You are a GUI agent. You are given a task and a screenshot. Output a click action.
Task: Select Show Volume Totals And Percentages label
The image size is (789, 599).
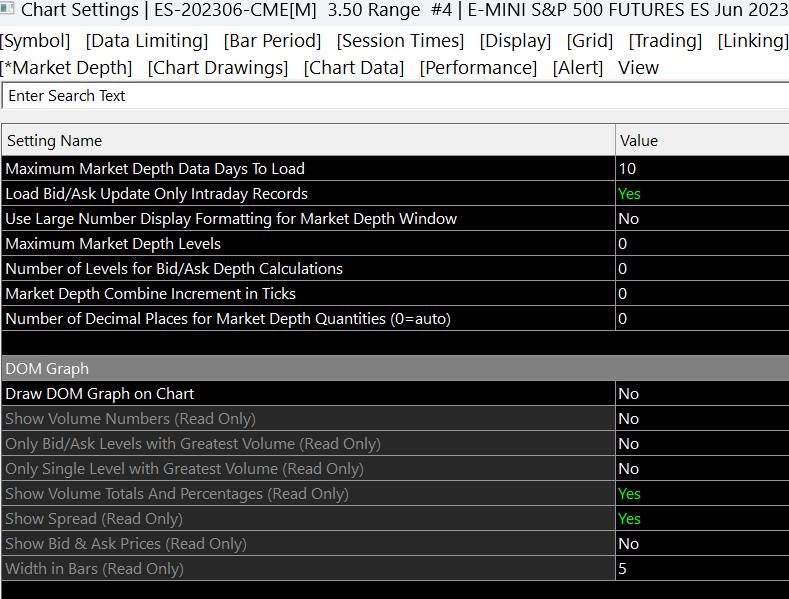tap(177, 494)
